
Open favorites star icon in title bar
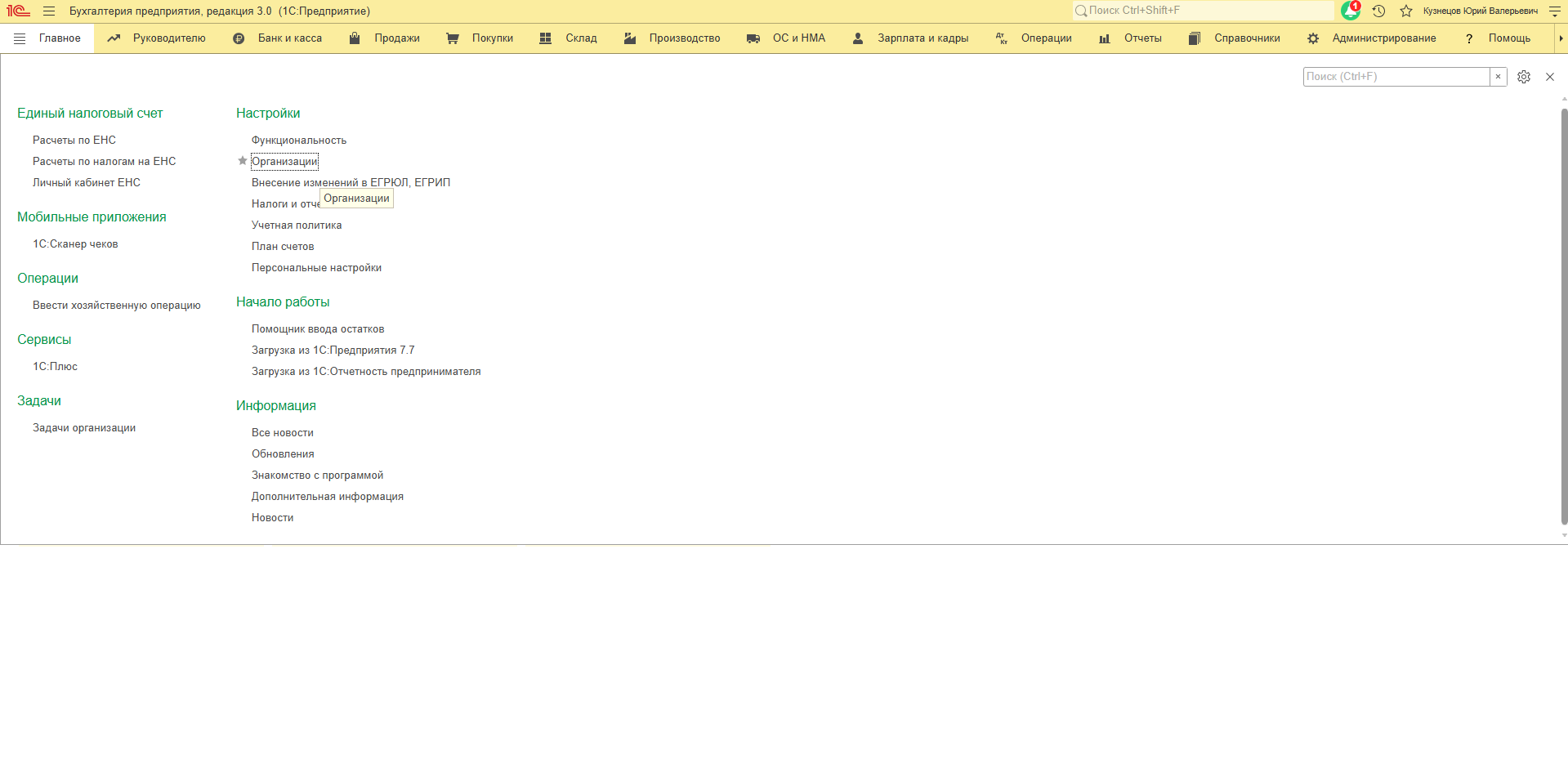click(x=1405, y=11)
